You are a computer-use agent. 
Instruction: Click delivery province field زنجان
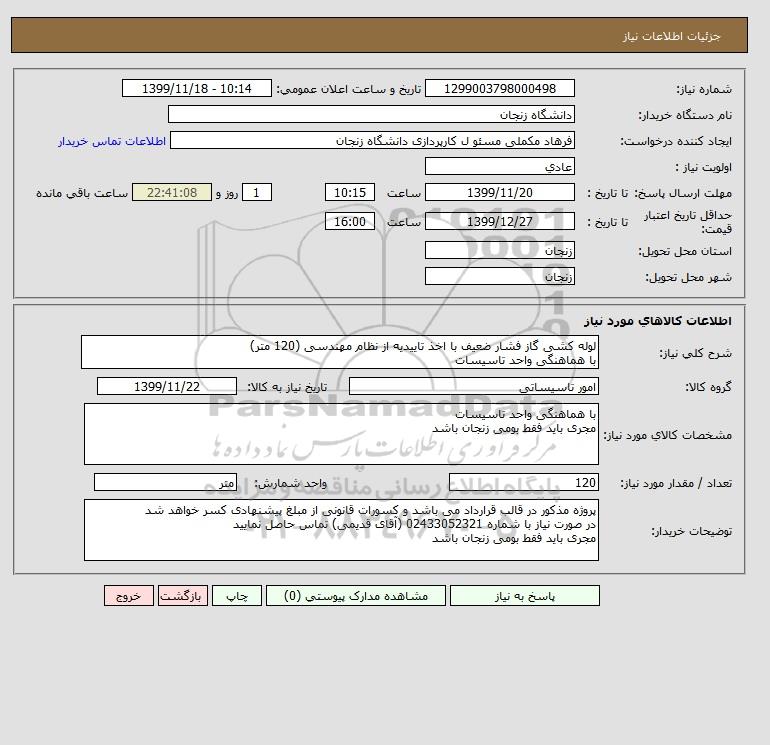[499, 250]
